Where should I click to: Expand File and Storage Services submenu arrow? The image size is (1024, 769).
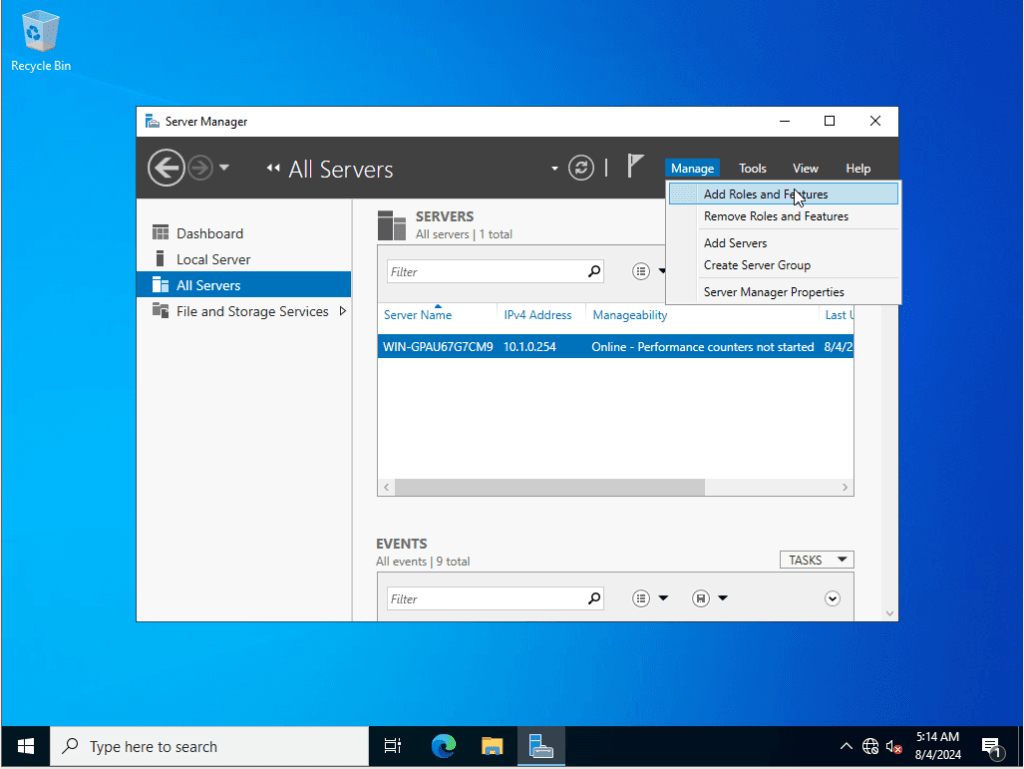(343, 311)
